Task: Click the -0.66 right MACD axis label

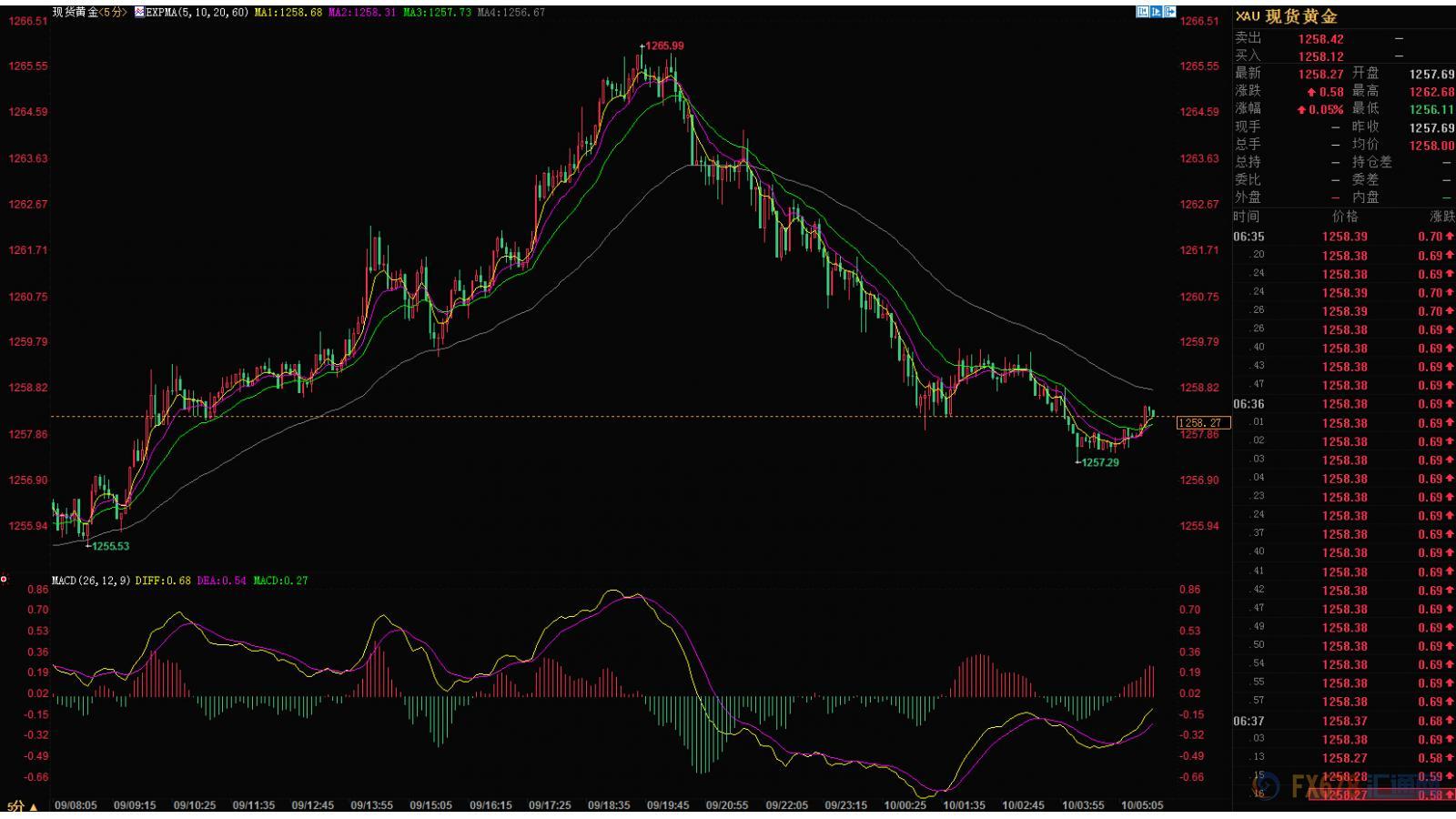Action: tap(1190, 777)
